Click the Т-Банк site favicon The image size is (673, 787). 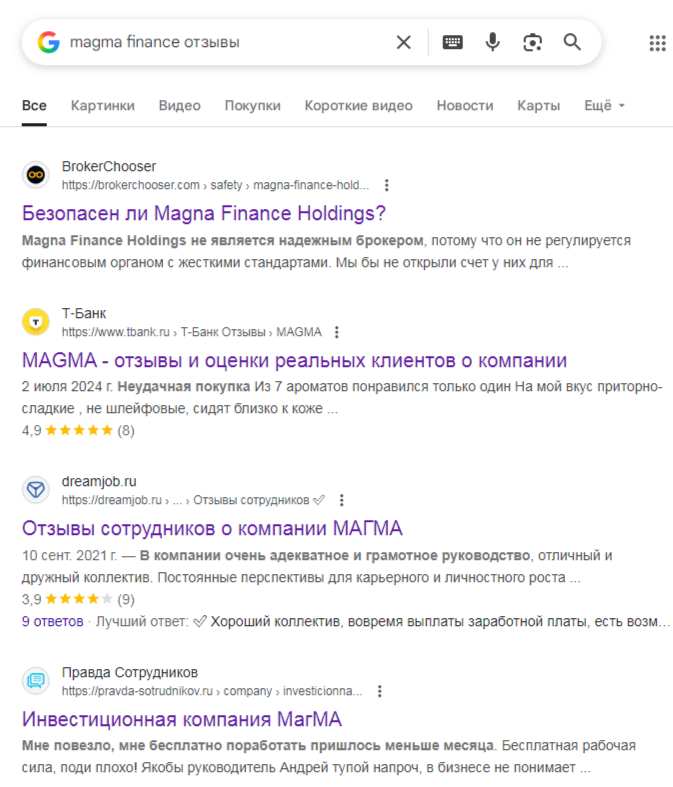[36, 322]
